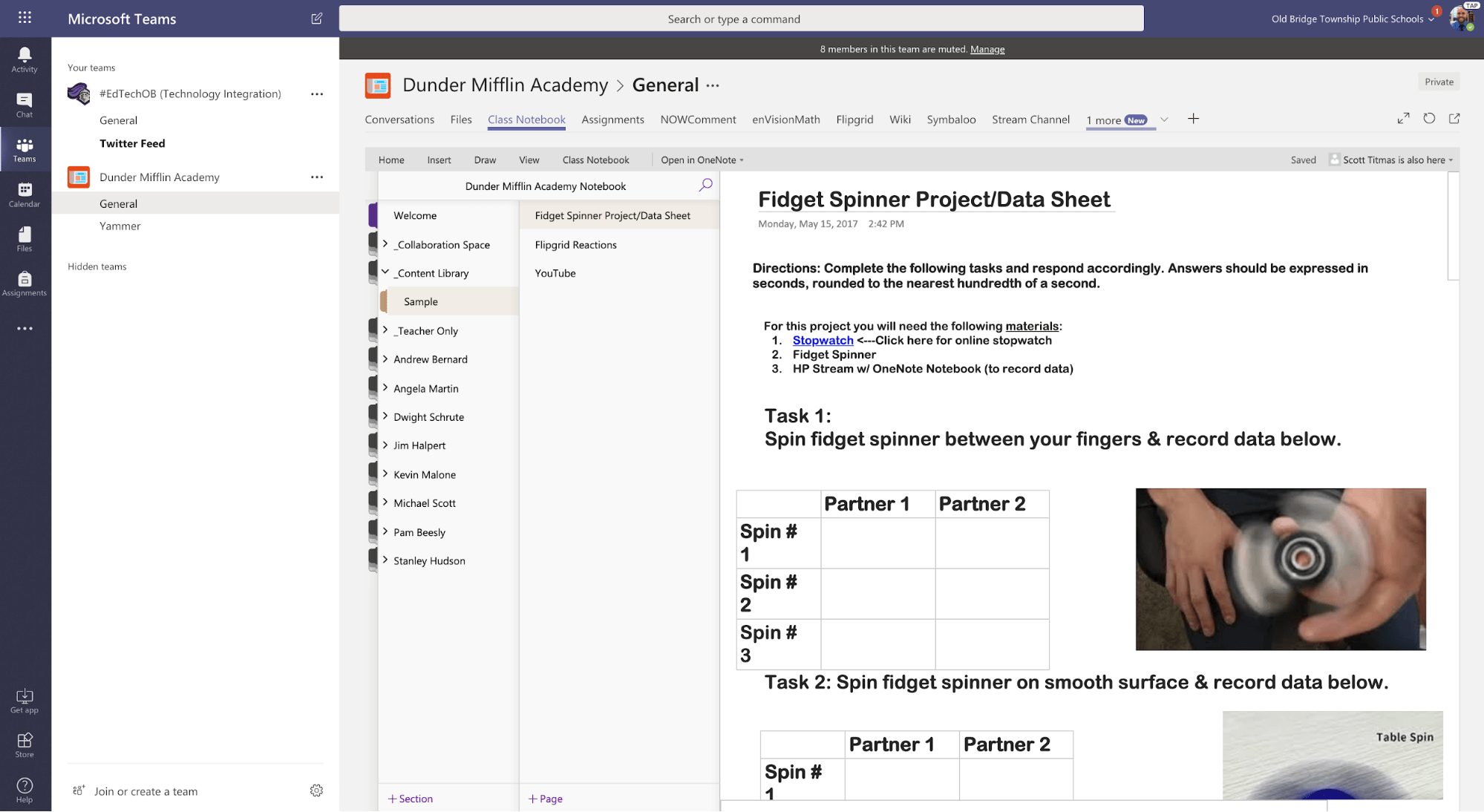
Task: Switch to the Flipgrid tab
Action: [x=854, y=119]
